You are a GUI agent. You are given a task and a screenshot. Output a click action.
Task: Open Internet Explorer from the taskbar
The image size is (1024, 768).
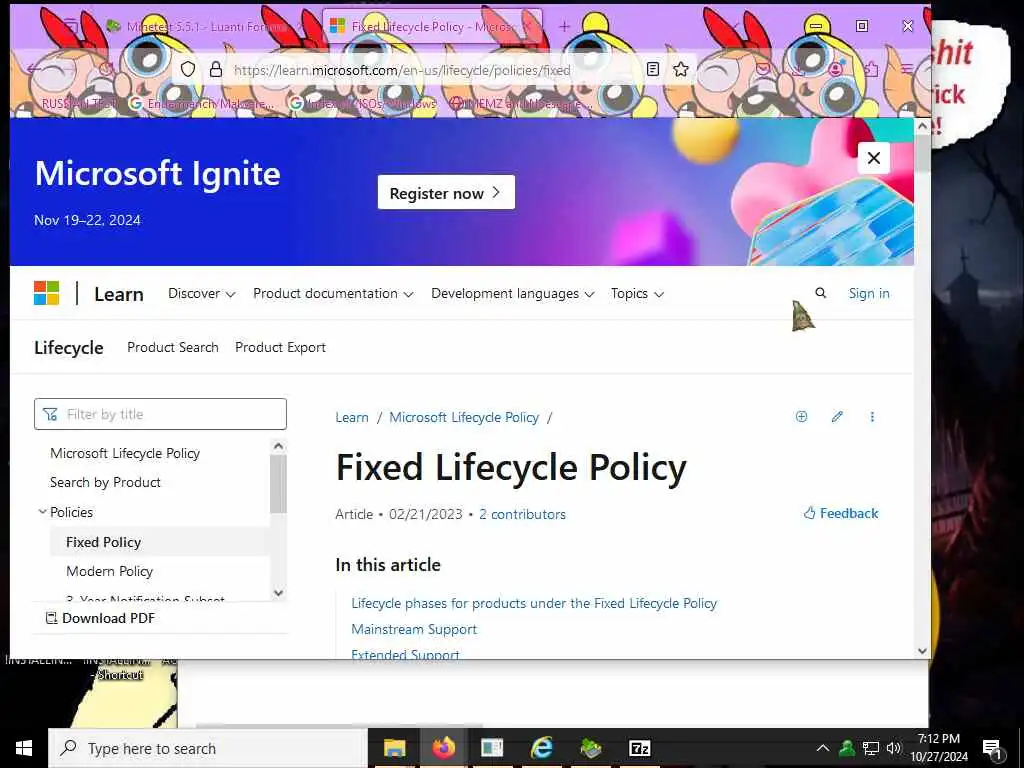click(541, 748)
